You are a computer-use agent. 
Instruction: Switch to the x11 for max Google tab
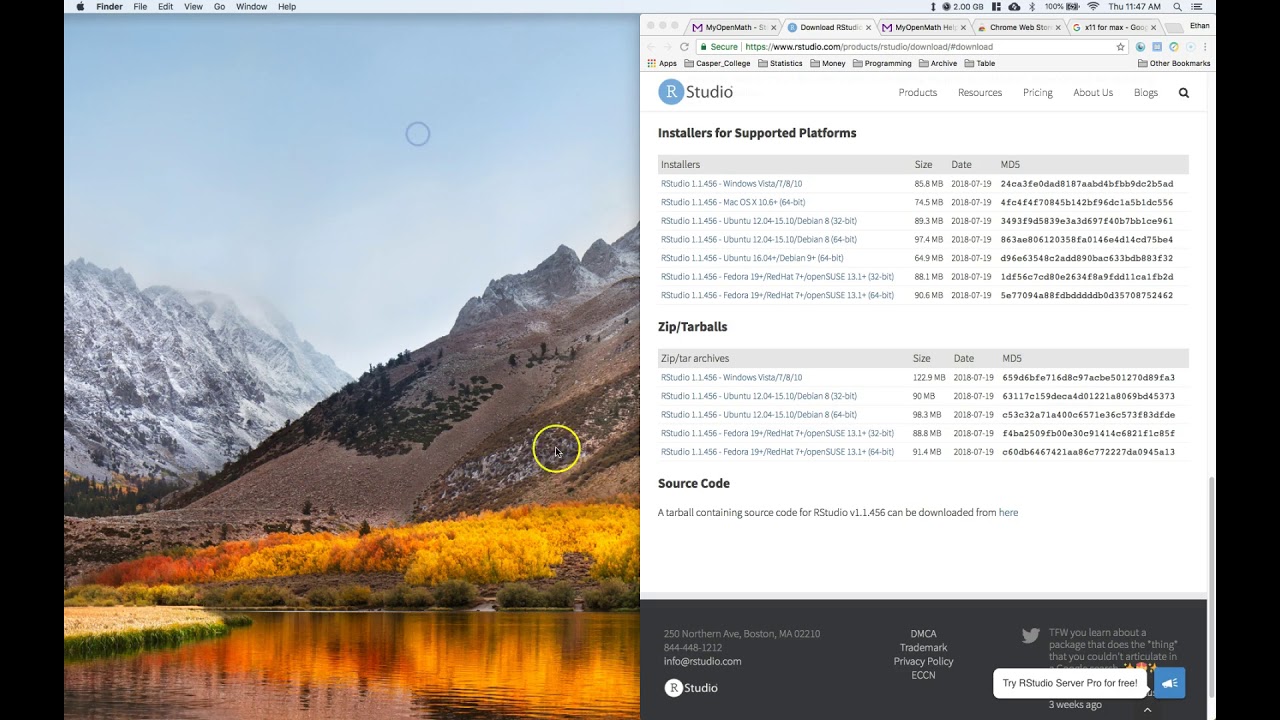click(x=1113, y=27)
